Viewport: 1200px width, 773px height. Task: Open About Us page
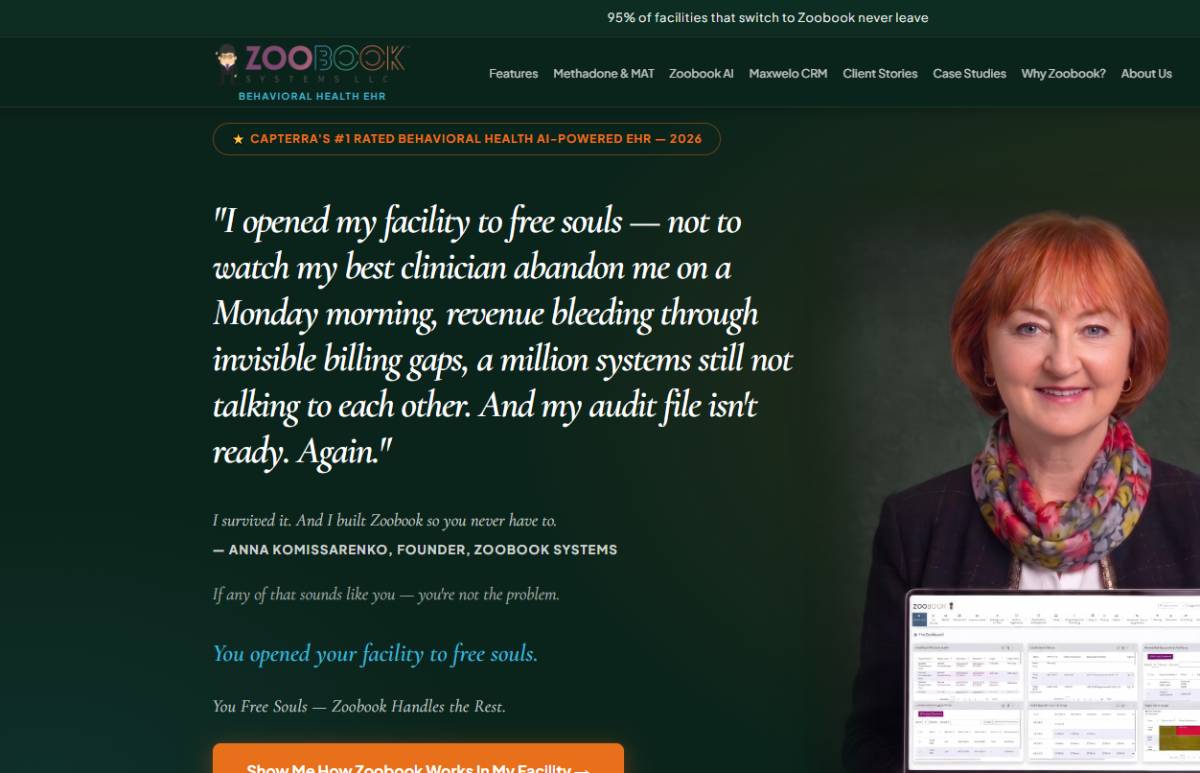tap(1146, 74)
